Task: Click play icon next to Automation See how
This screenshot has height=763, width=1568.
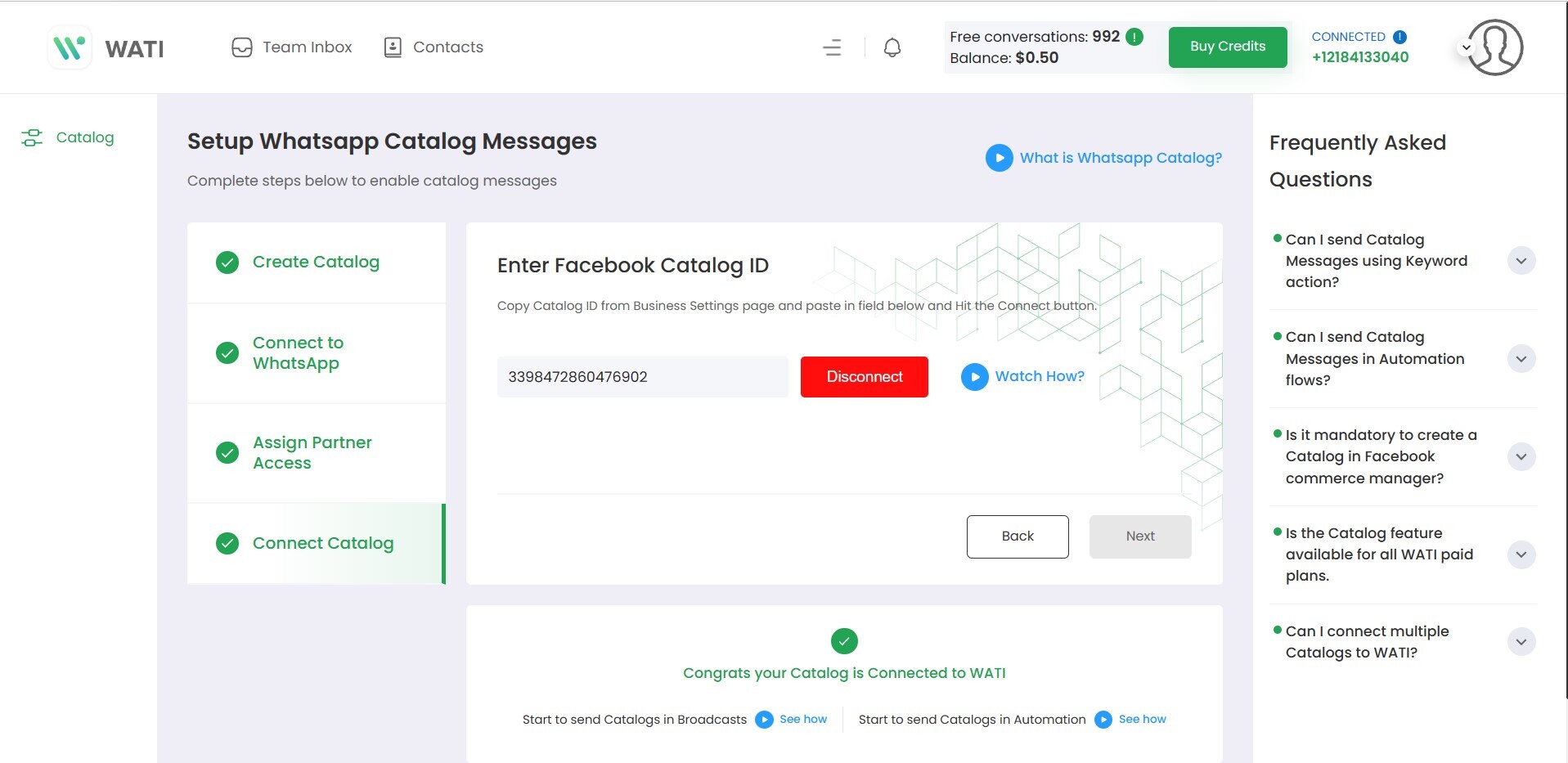Action: tap(1103, 720)
